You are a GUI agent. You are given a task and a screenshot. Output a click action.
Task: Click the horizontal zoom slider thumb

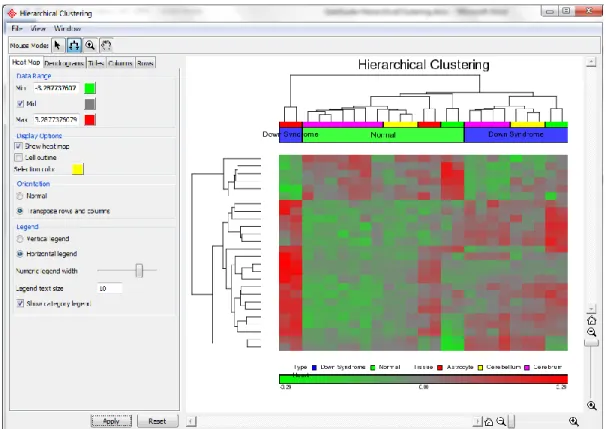(x=511, y=421)
